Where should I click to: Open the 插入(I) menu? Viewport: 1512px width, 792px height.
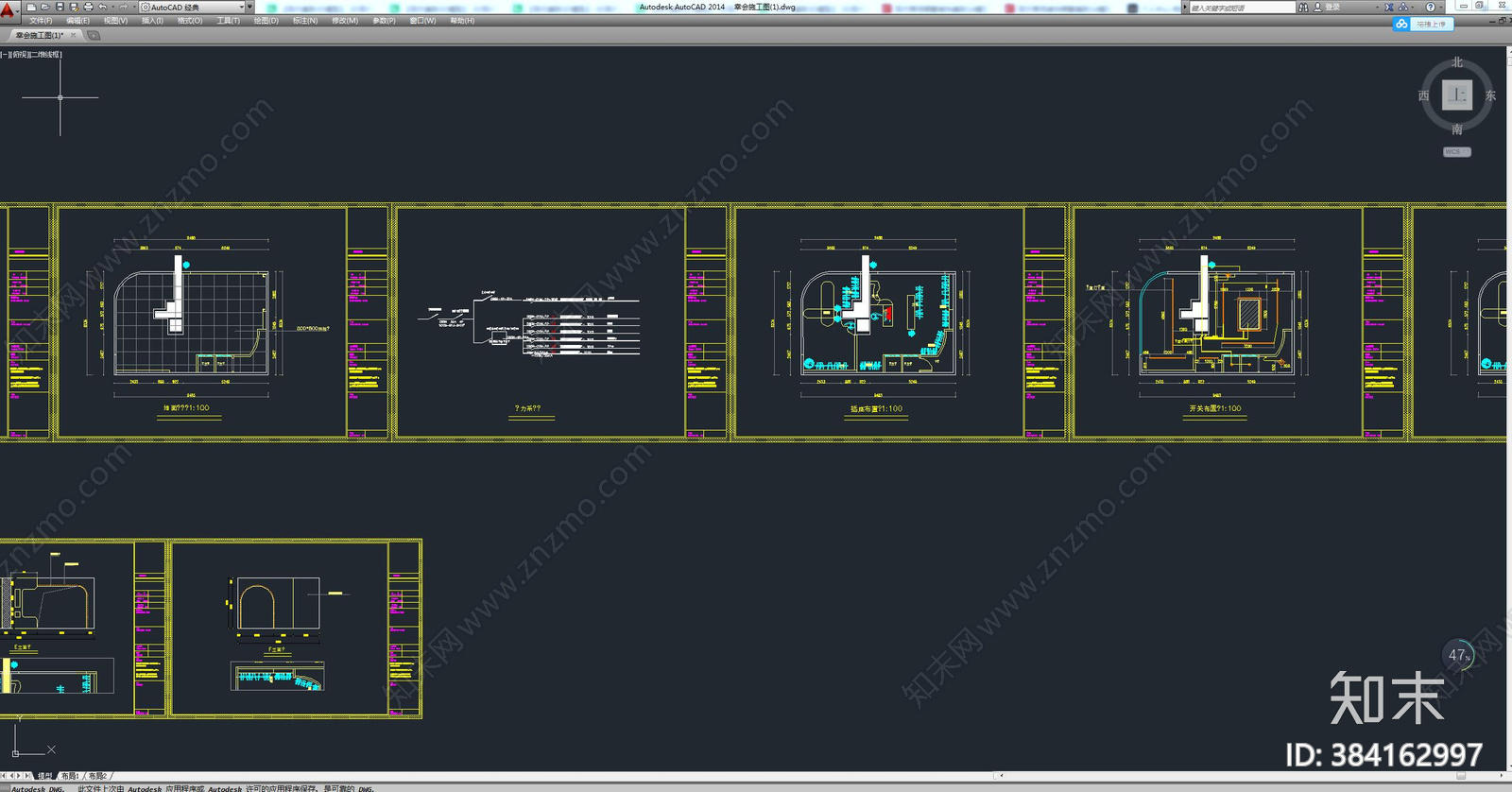coord(152,21)
